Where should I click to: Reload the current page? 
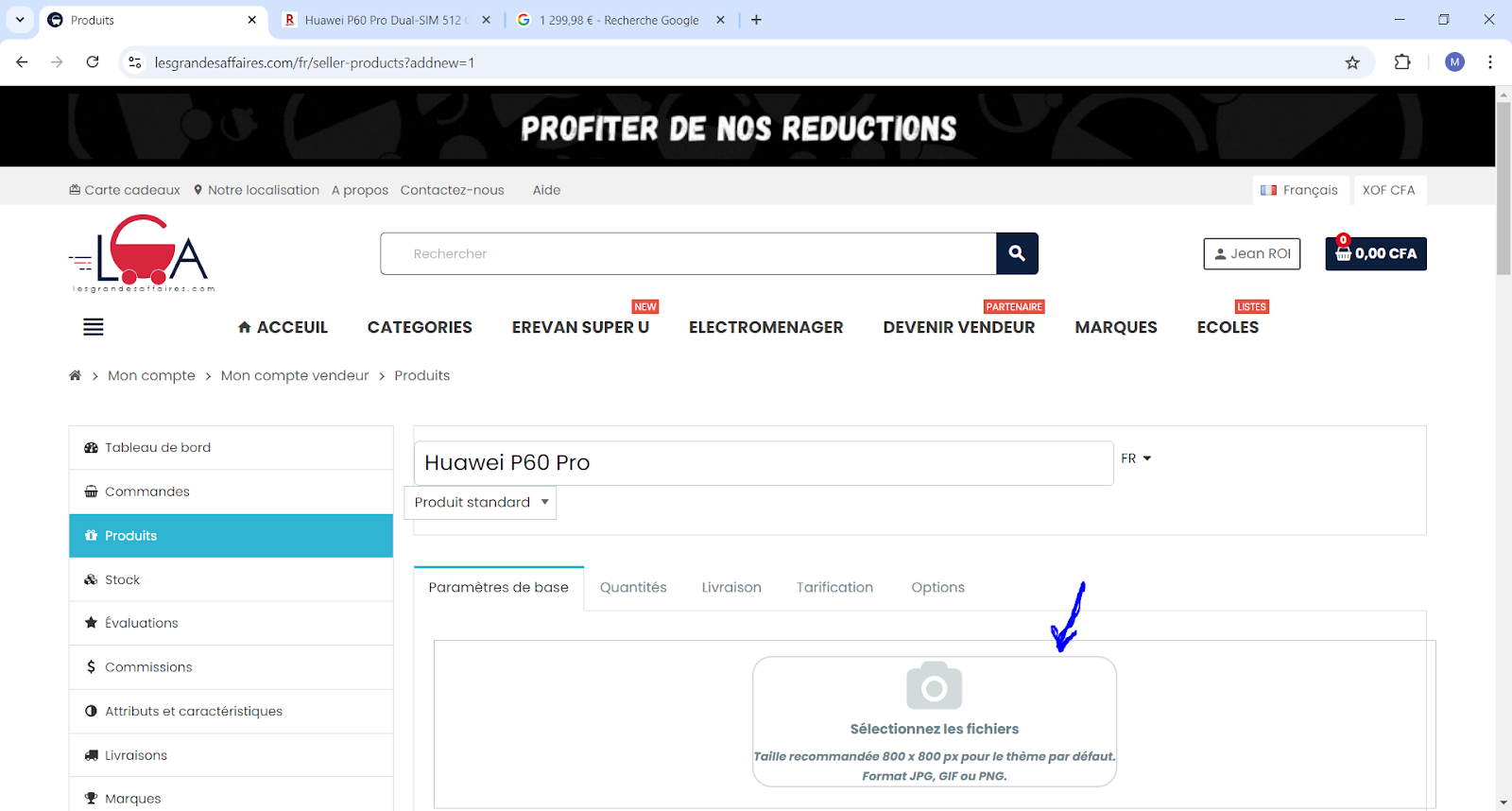(x=93, y=62)
